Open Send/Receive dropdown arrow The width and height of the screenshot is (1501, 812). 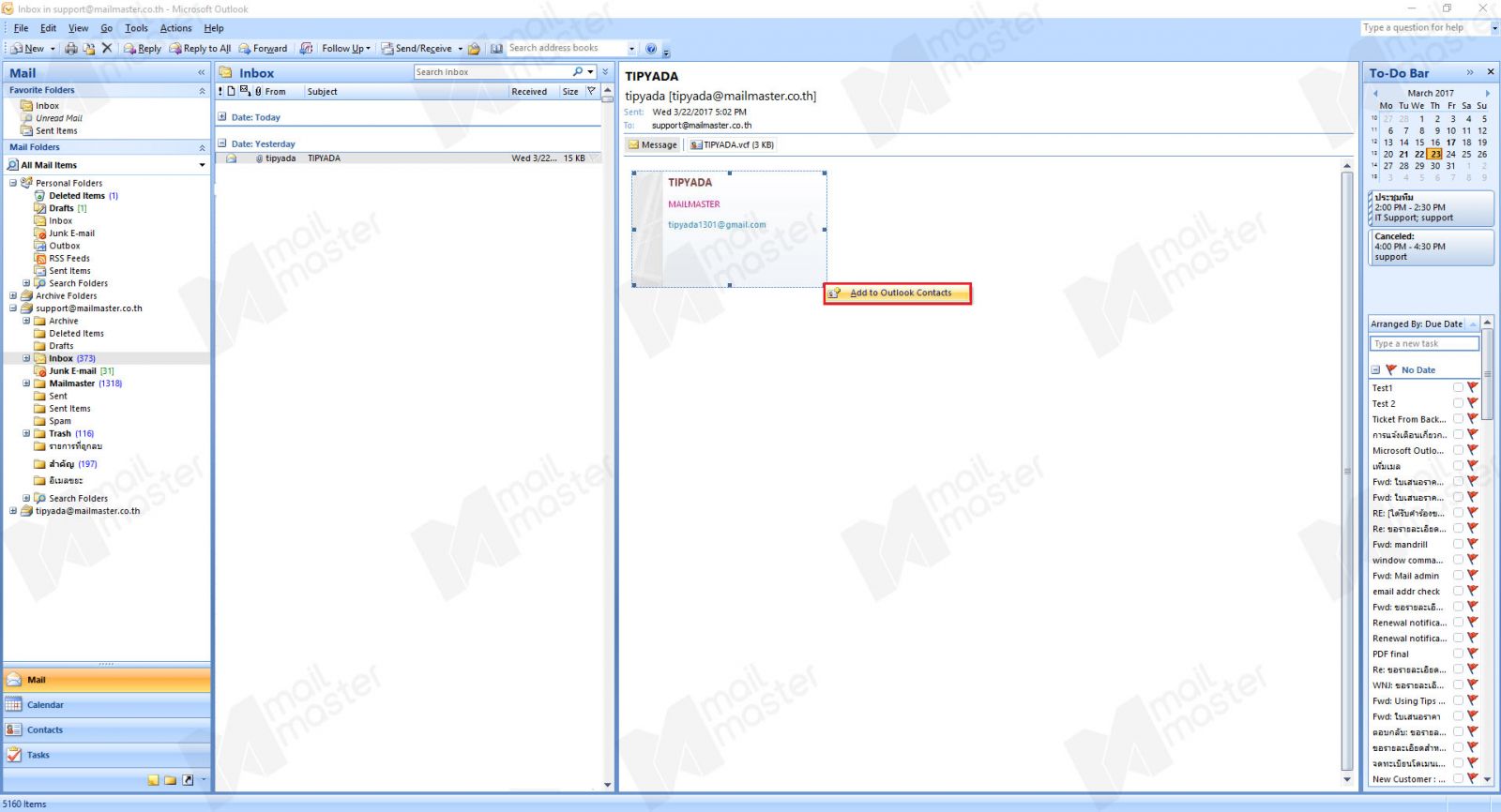[x=460, y=48]
